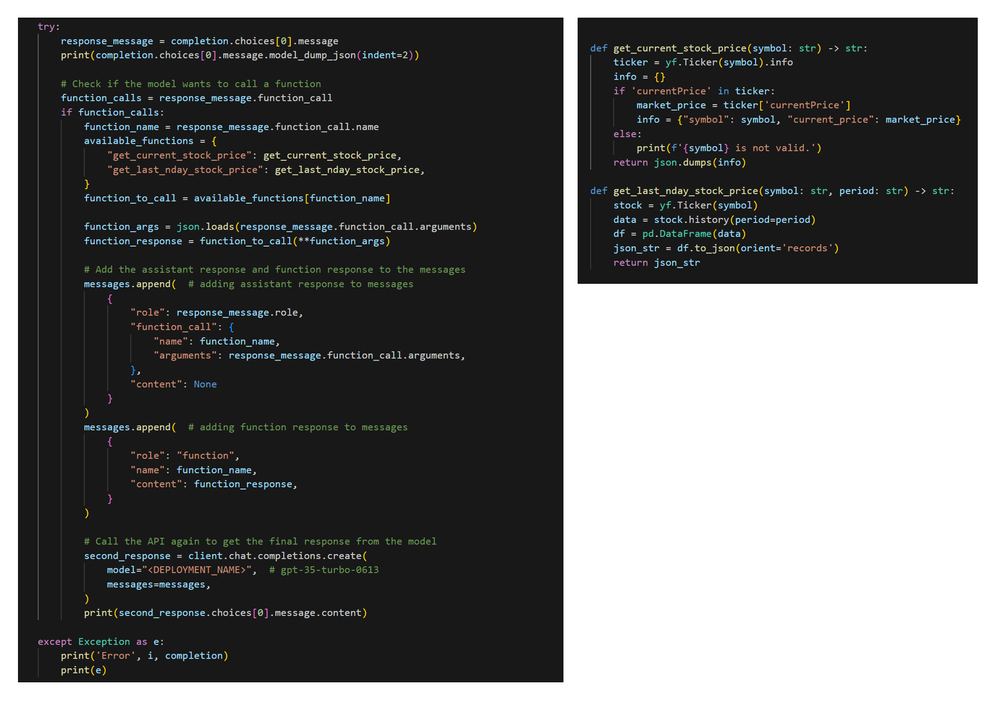Click the comment 'adding assistant response to messages'

(x=300, y=284)
